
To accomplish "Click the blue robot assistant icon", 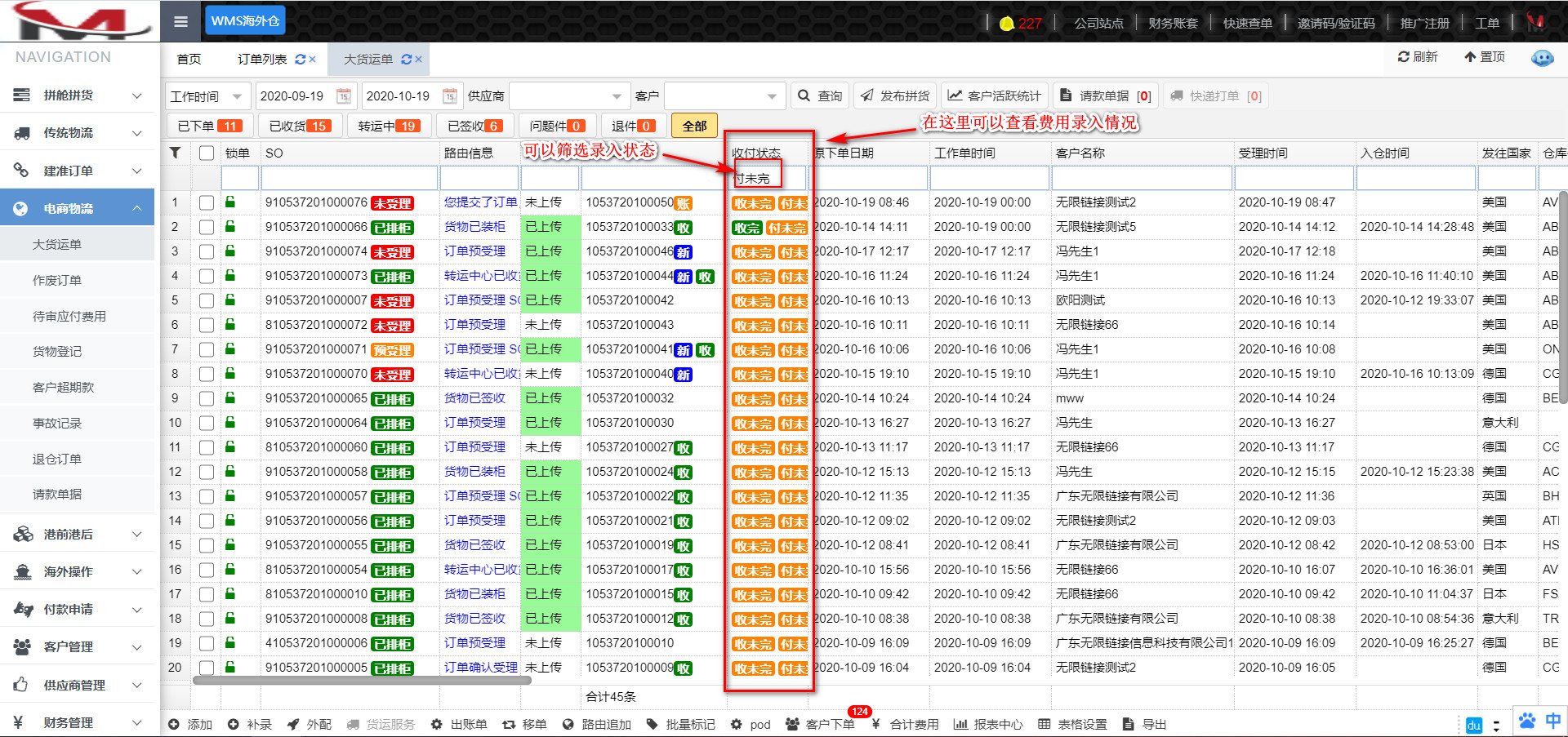I will pyautogui.click(x=1542, y=58).
